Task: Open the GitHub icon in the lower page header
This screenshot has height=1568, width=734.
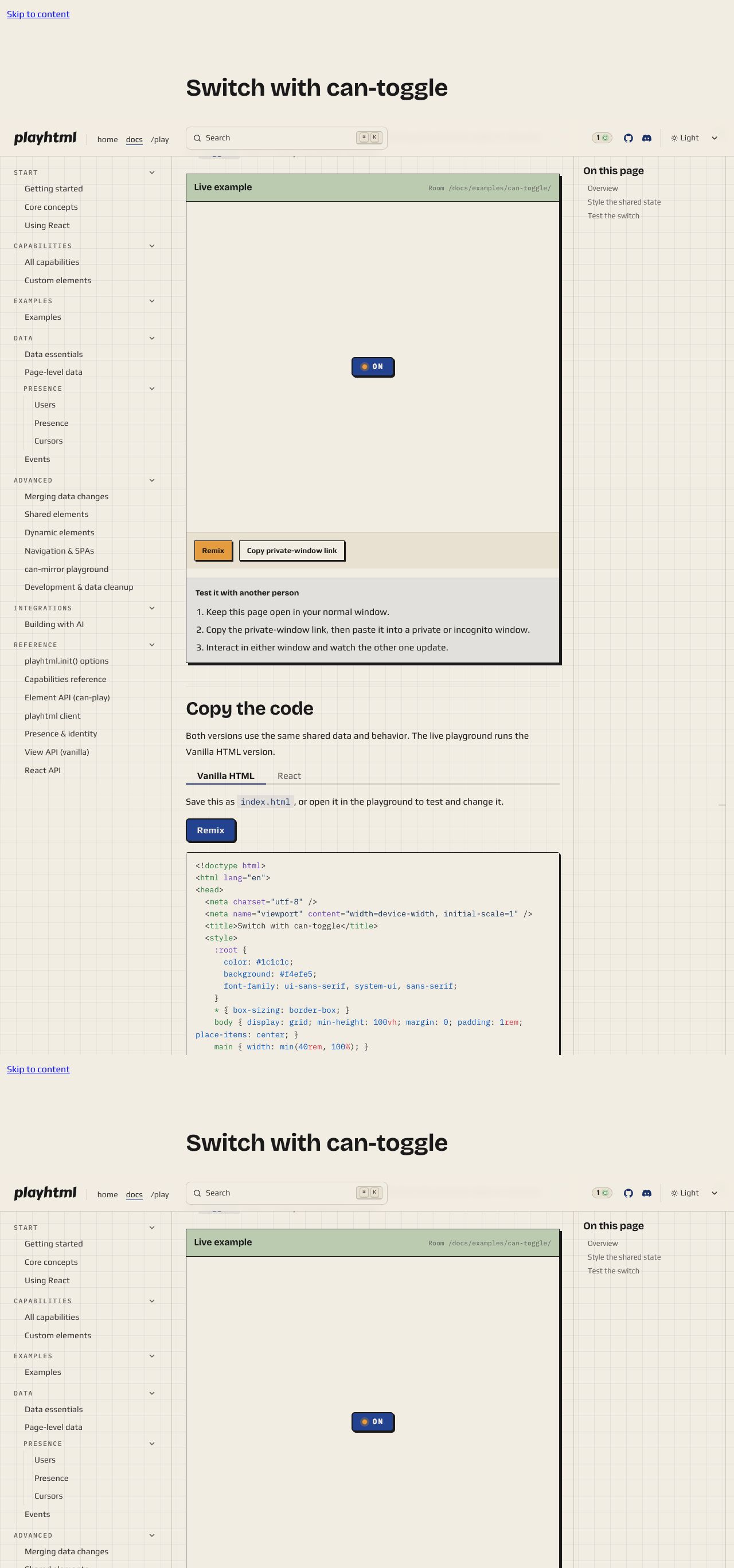Action: [628, 1193]
